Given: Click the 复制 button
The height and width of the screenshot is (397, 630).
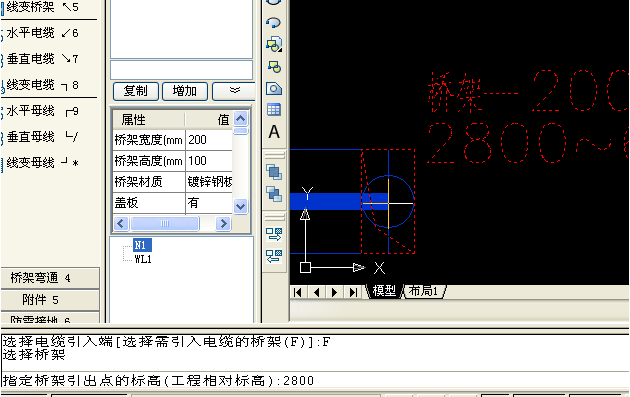Looking at the screenshot, I should pos(136,91).
